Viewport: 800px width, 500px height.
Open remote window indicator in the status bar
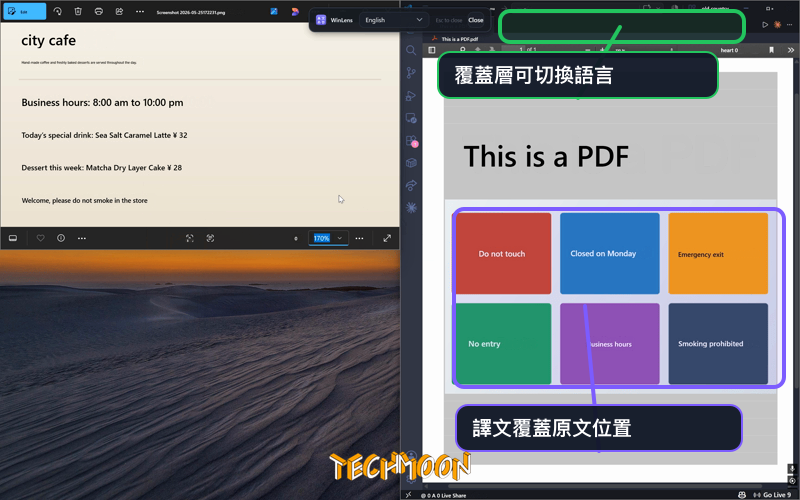(x=408, y=495)
